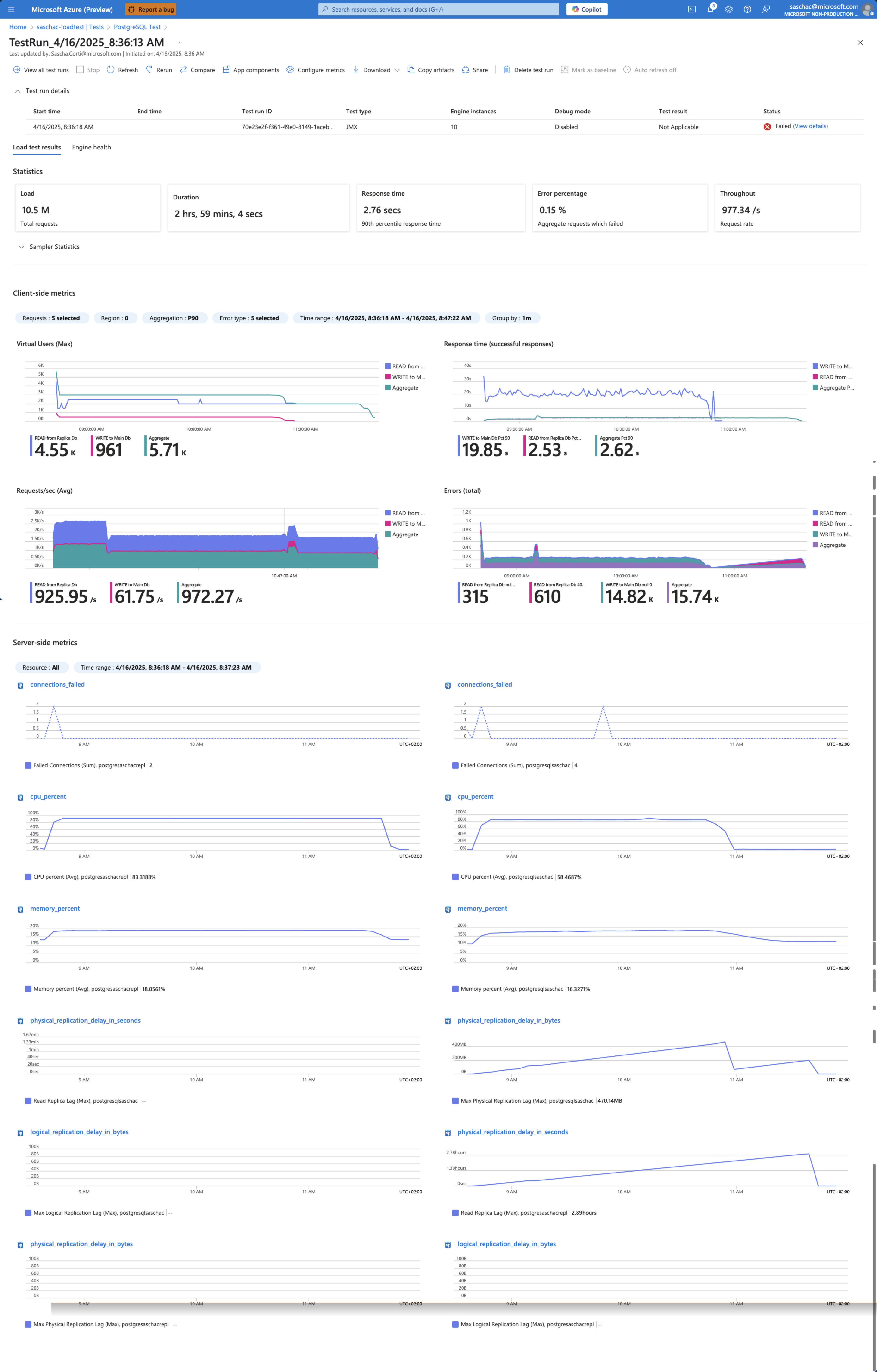877x1372 pixels.
Task: Click Failed Connections legend for postgresqlsaschac
Action: coord(515,765)
